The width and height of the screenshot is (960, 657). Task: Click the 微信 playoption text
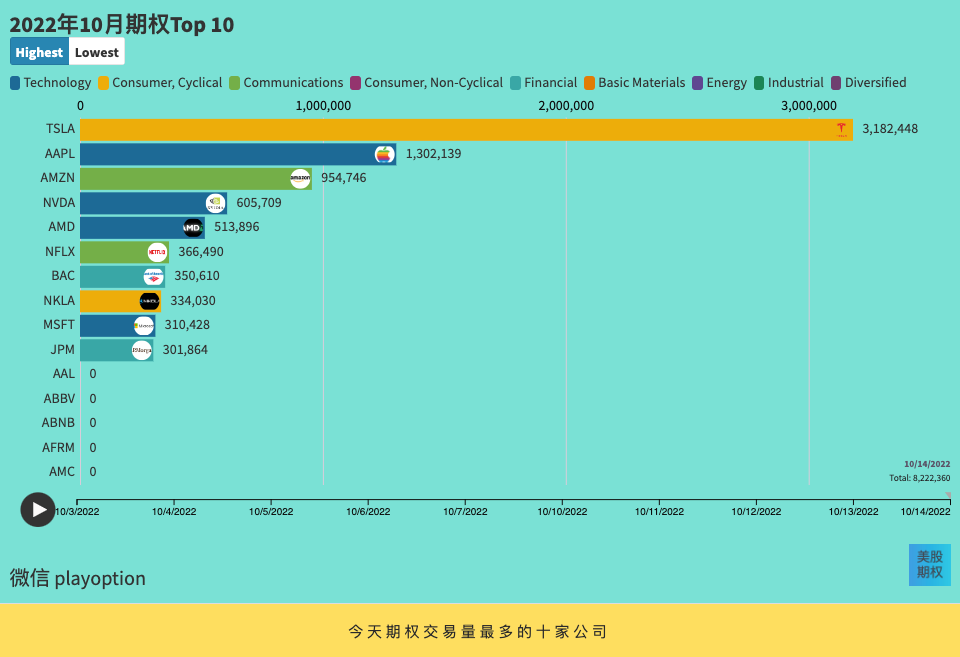coord(78,578)
